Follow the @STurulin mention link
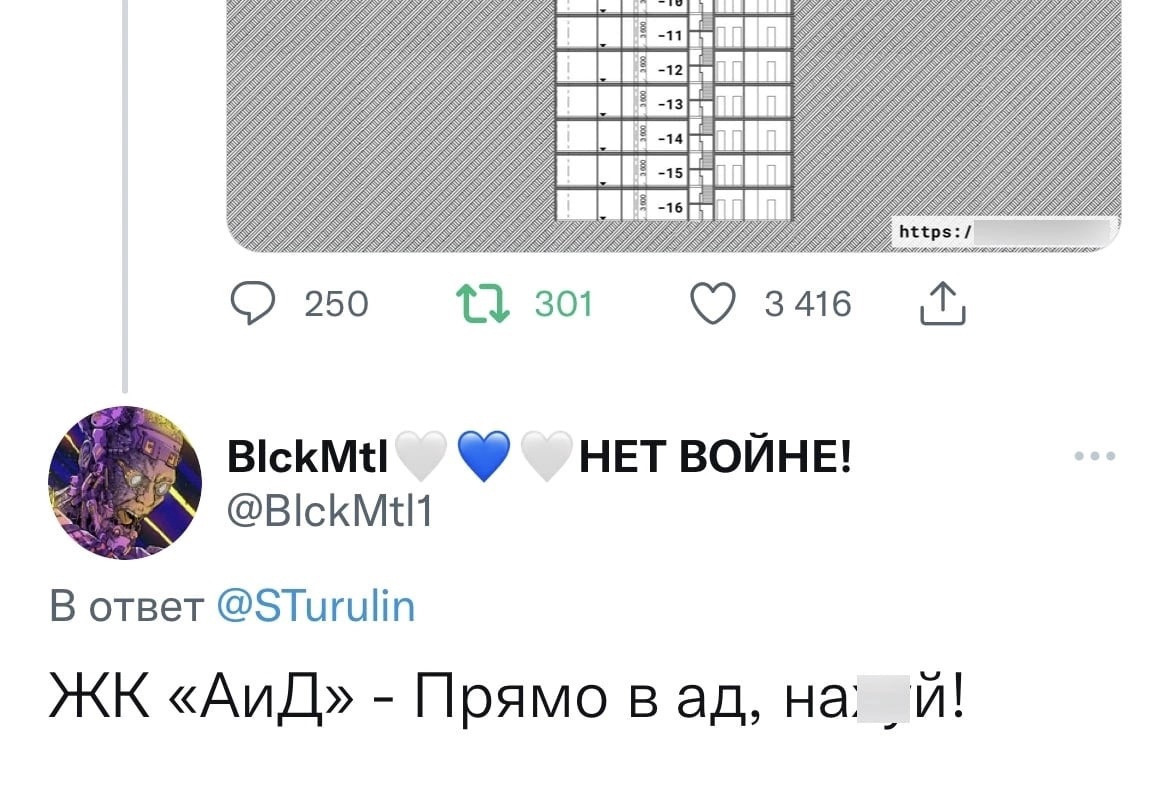 pyautogui.click(x=315, y=606)
